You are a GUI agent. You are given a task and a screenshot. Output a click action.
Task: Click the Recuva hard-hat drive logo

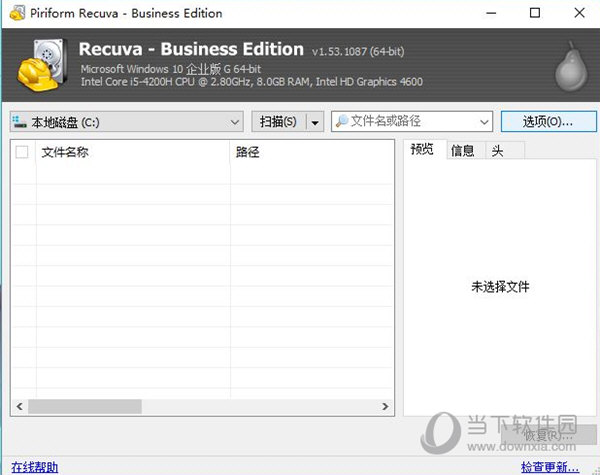pyautogui.click(x=42, y=64)
